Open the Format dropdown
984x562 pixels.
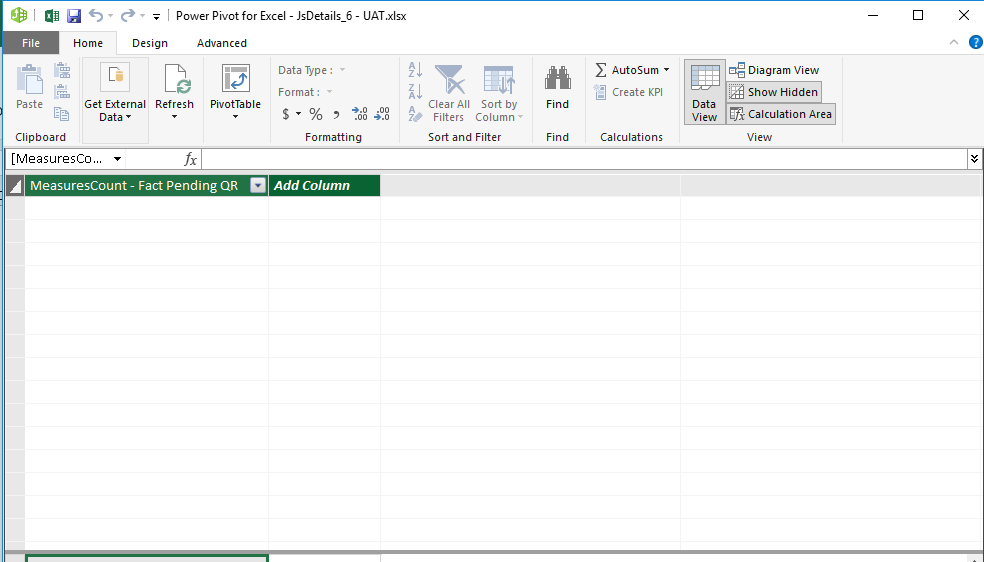[x=329, y=92]
